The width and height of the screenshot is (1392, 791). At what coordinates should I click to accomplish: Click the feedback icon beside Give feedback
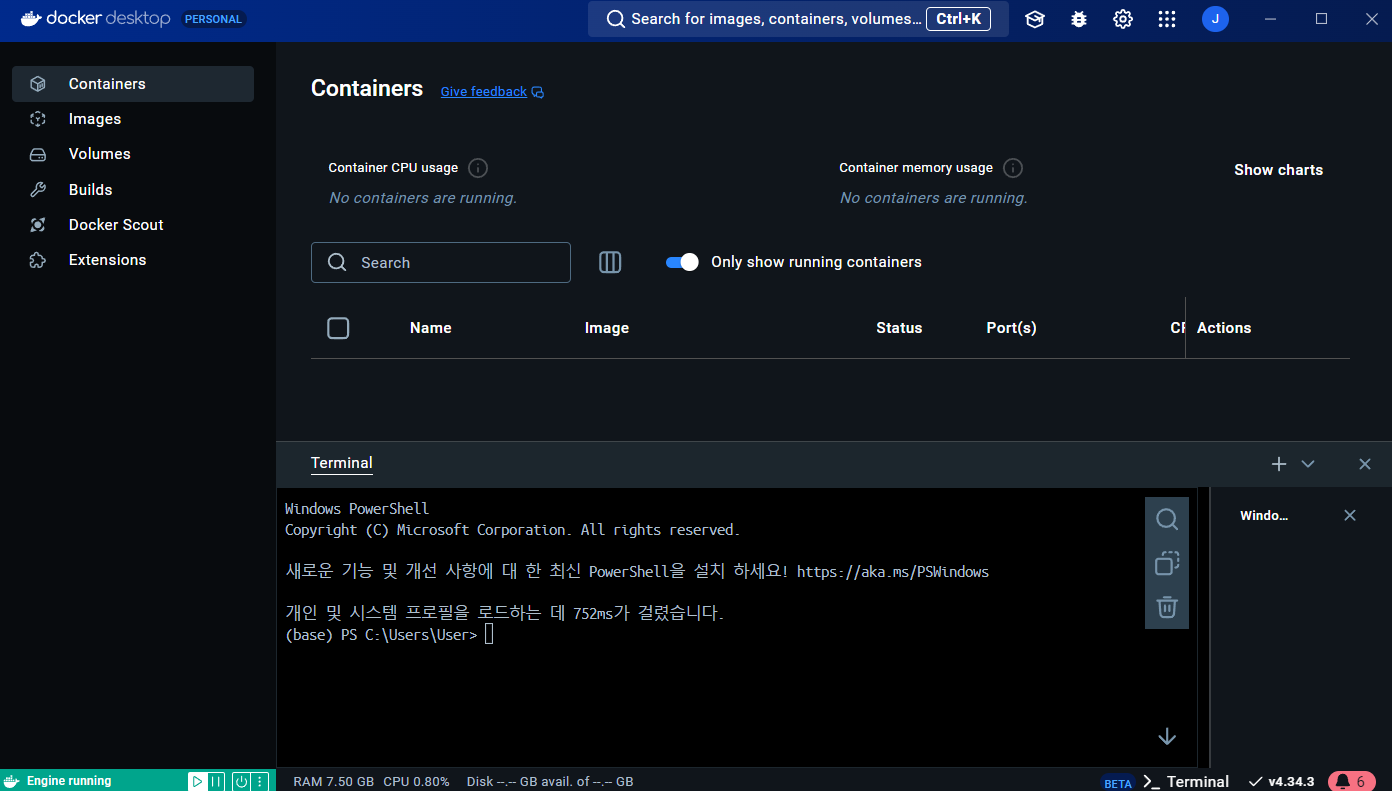pos(538,92)
